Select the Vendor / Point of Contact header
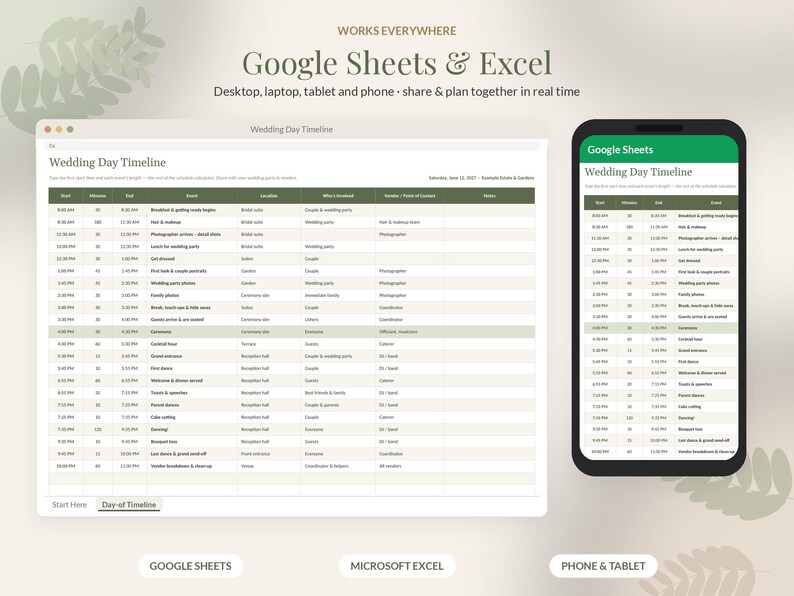 (x=410, y=195)
